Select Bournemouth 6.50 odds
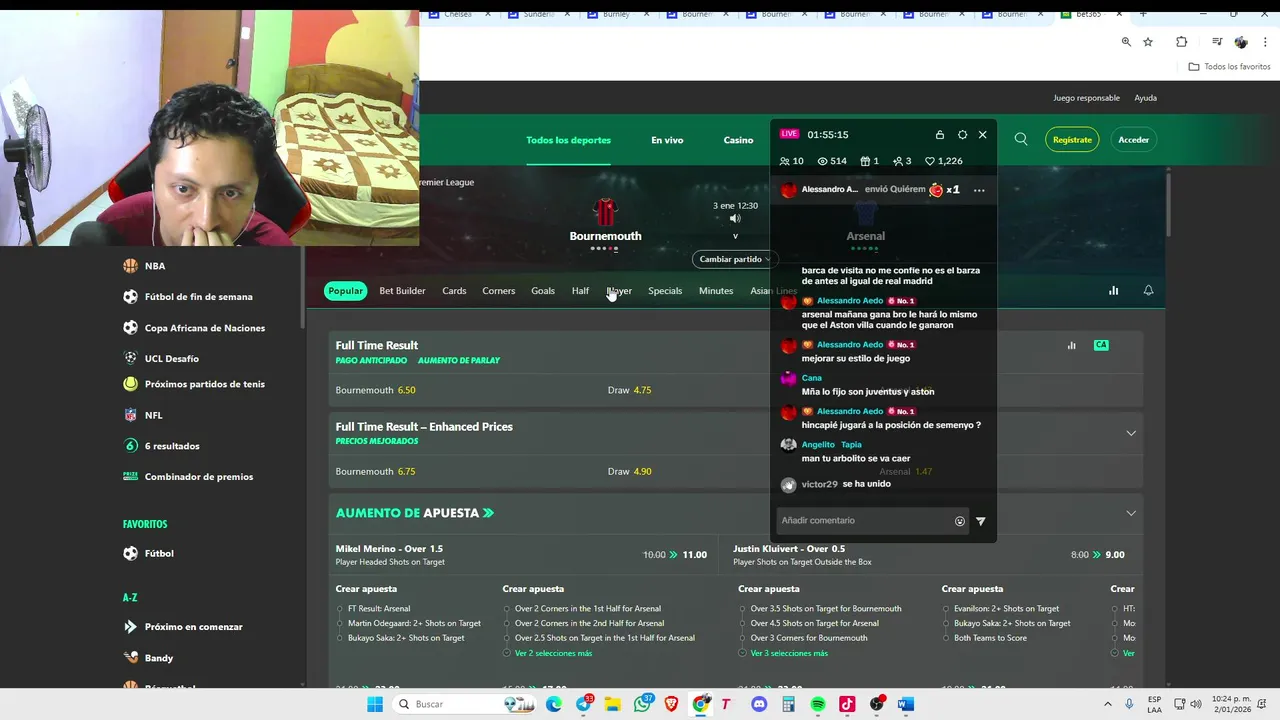The width and height of the screenshot is (1280, 720). click(375, 390)
